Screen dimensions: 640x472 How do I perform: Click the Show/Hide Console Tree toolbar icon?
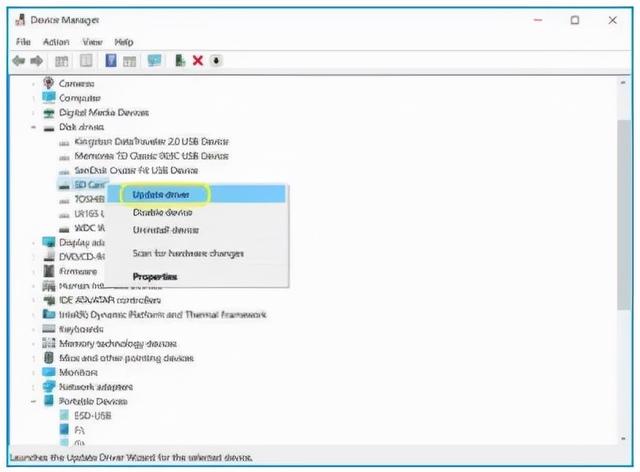point(62,61)
